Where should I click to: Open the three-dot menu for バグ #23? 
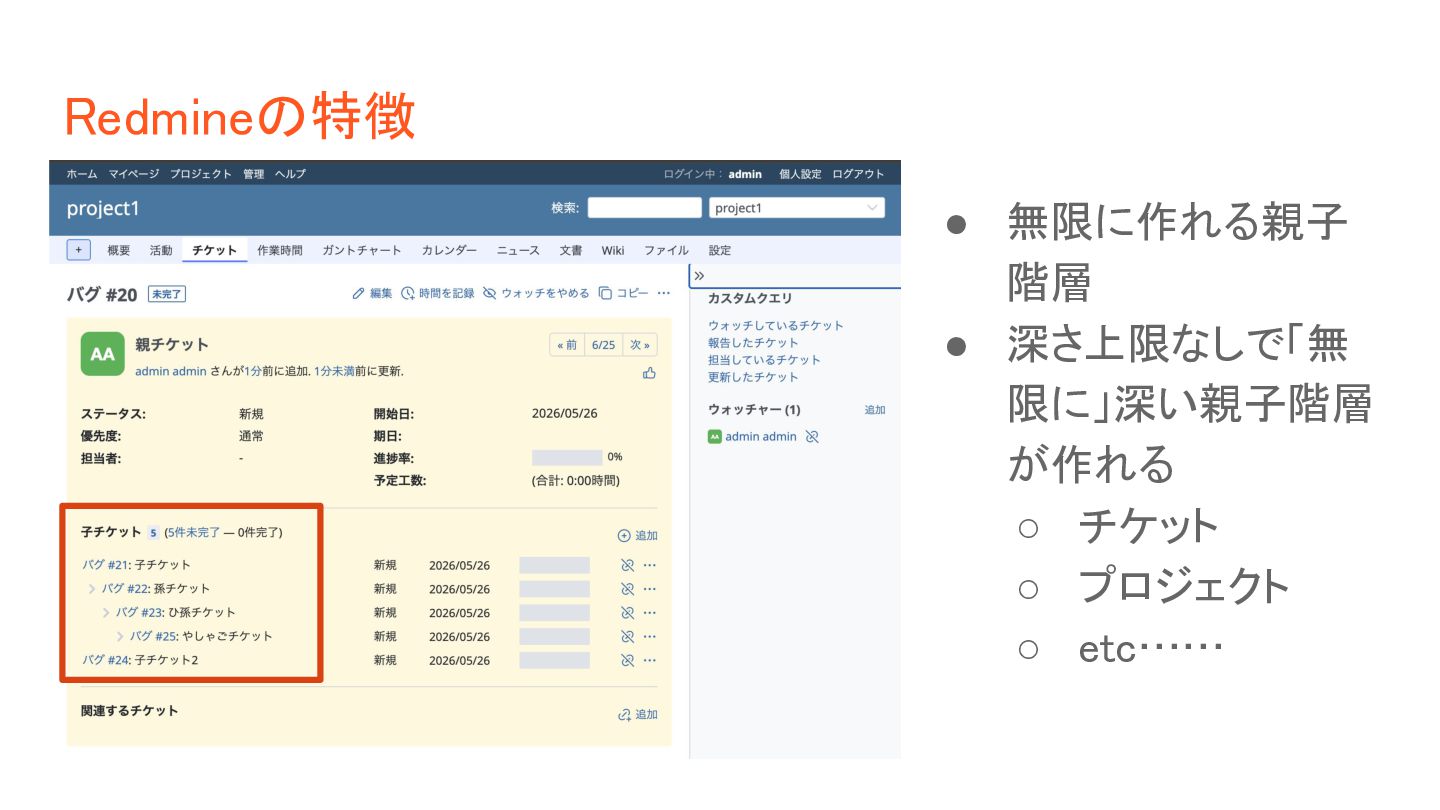click(650, 613)
